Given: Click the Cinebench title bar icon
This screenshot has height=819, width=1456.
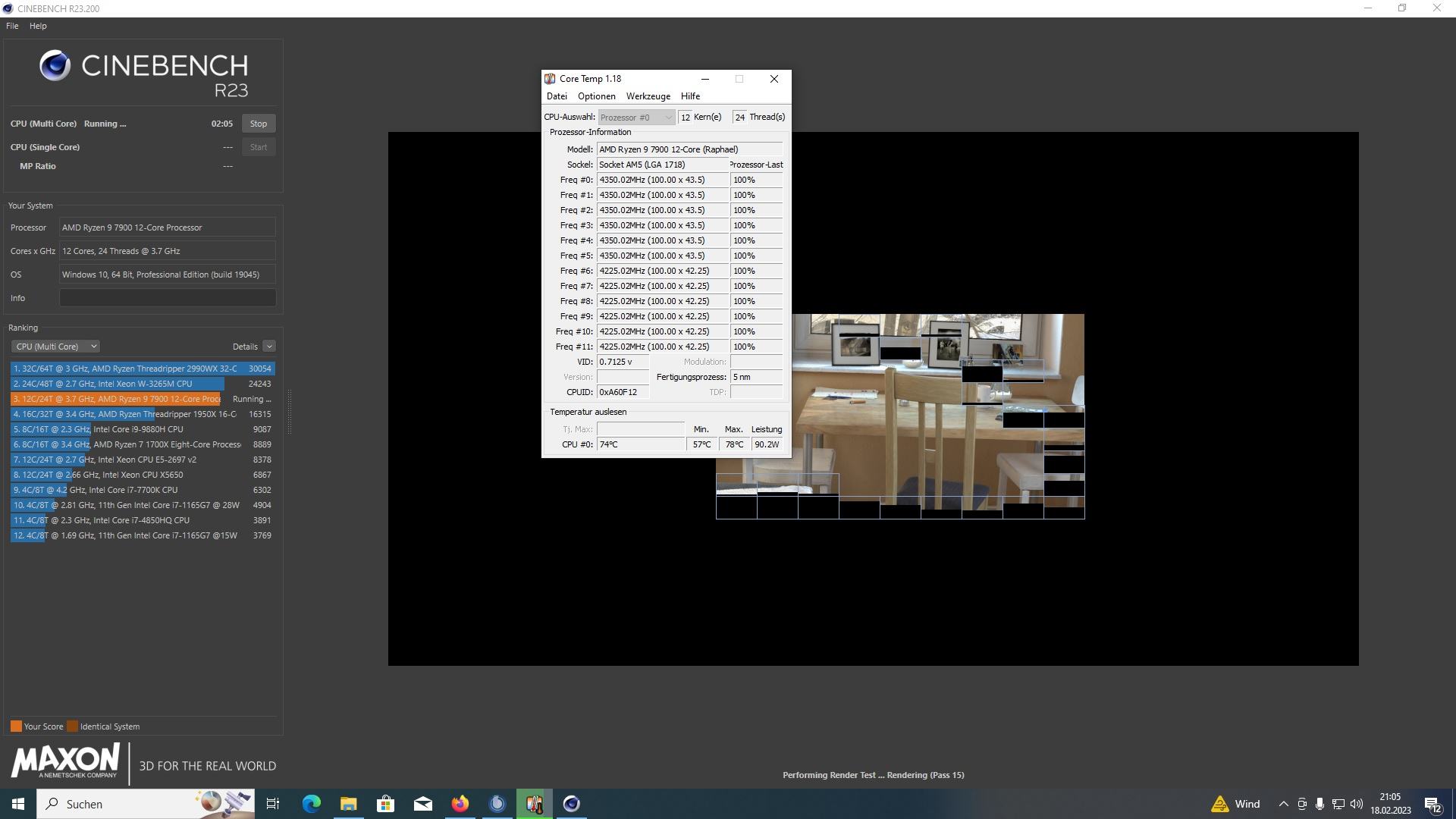Looking at the screenshot, I should 8,8.
